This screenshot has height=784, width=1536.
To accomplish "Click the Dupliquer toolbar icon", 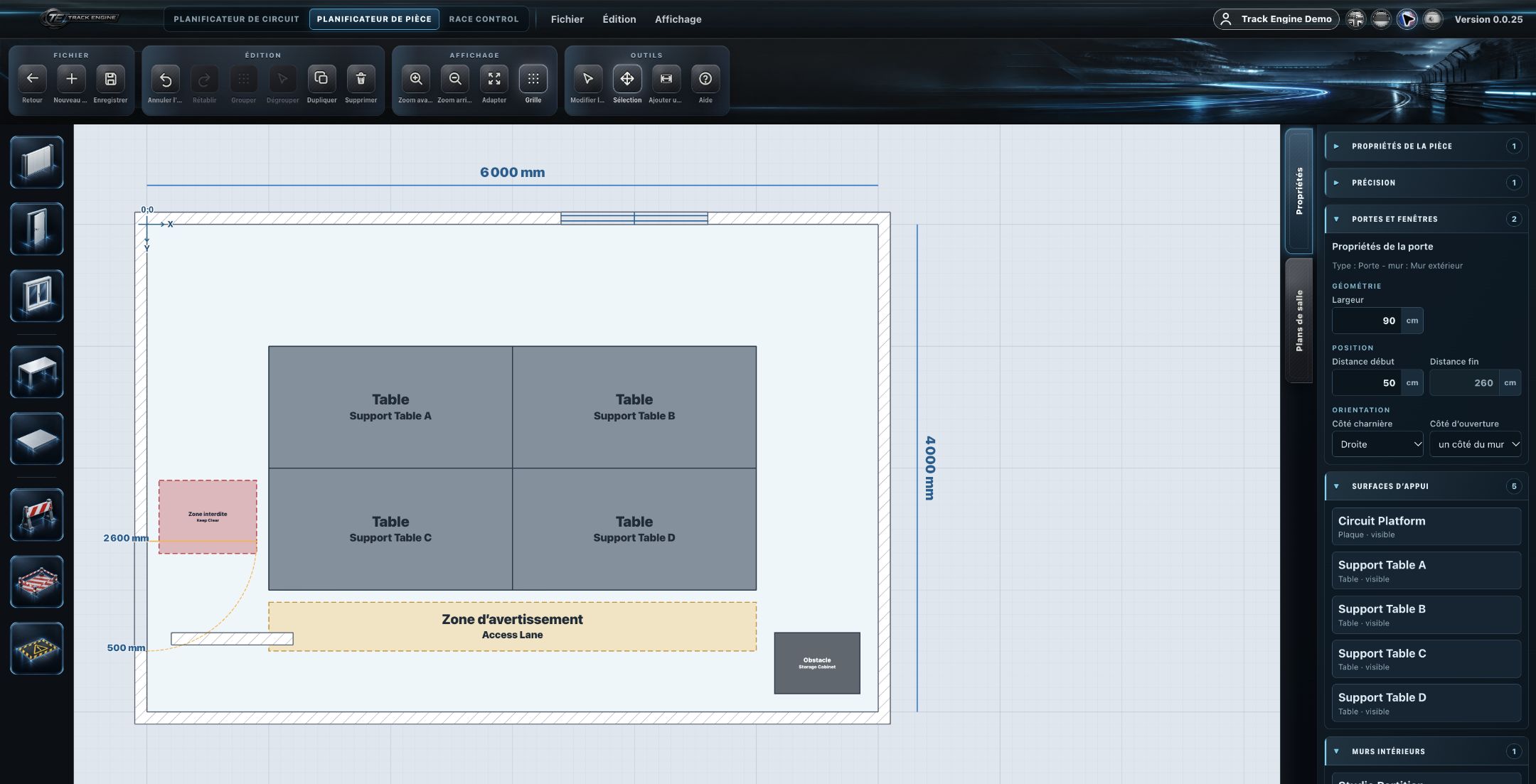I will click(x=321, y=79).
